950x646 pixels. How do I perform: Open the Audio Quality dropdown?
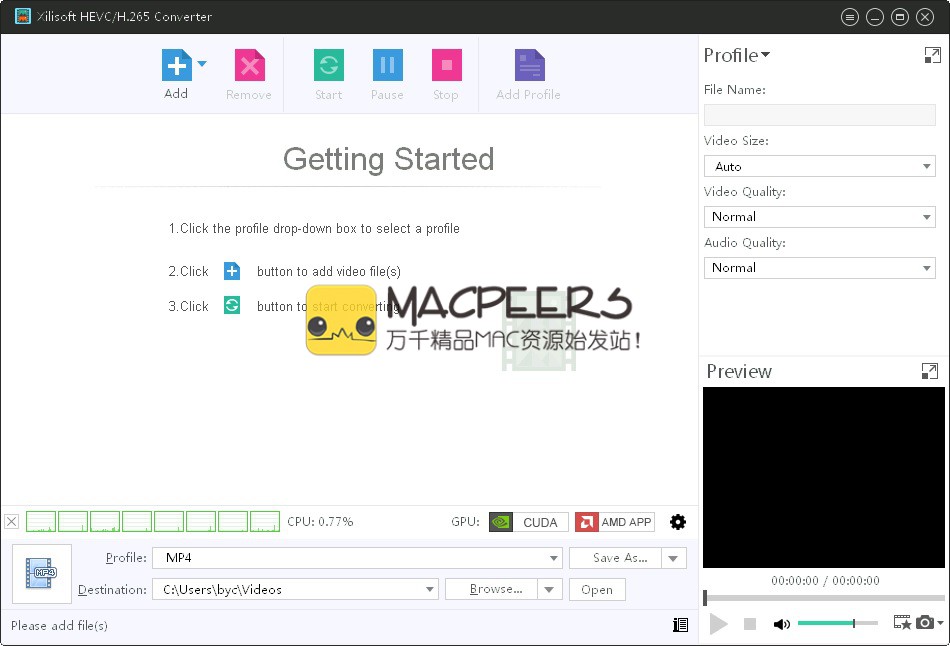tap(819, 268)
